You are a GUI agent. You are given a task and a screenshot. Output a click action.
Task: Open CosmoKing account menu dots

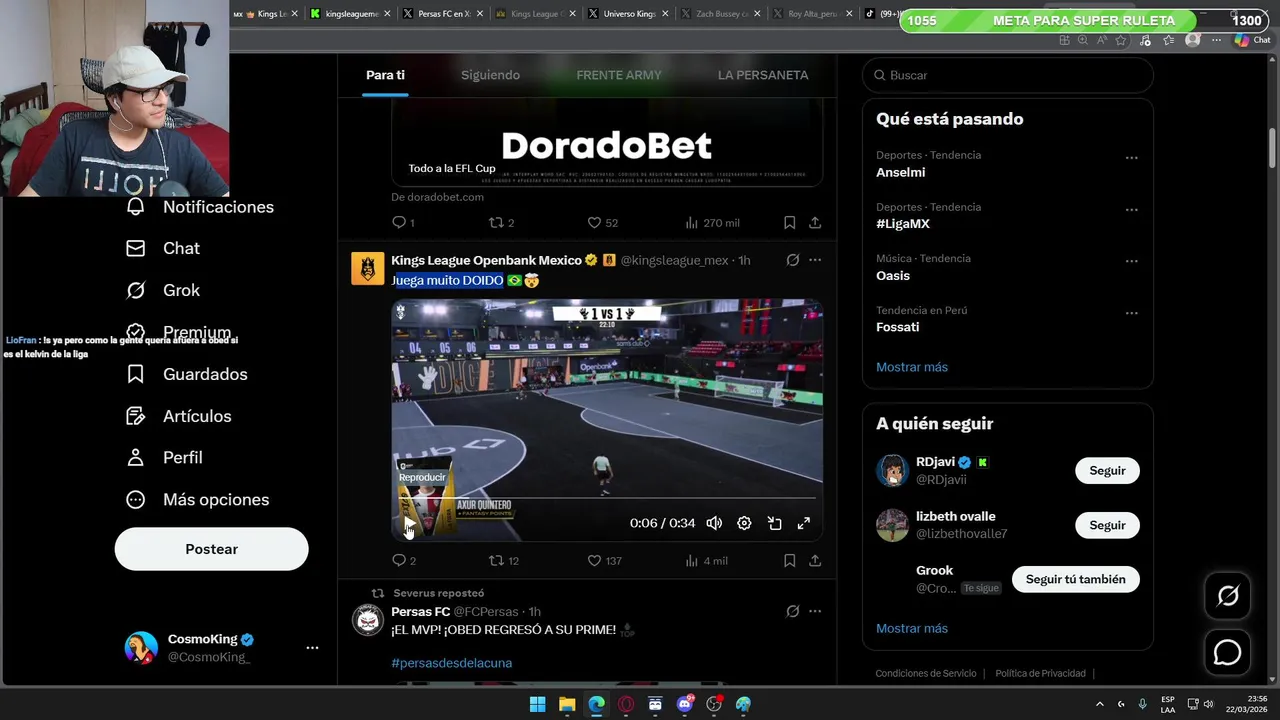pyautogui.click(x=312, y=648)
